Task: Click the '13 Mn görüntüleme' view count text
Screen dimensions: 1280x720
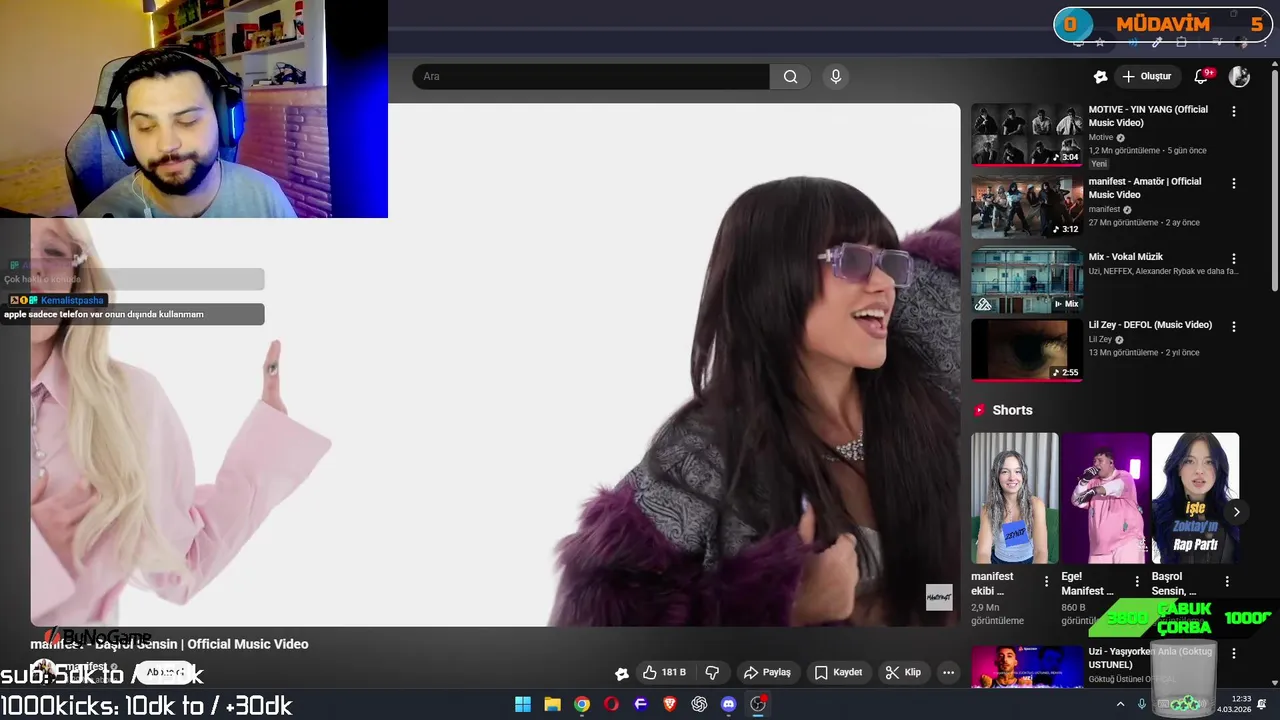Action: 1122,353
